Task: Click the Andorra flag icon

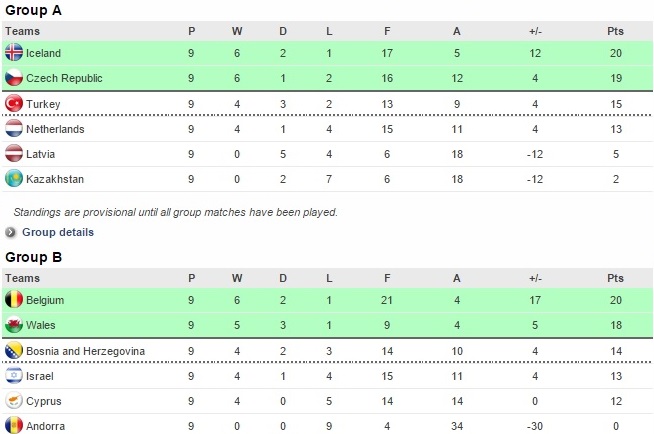Action: pyautogui.click(x=14, y=426)
